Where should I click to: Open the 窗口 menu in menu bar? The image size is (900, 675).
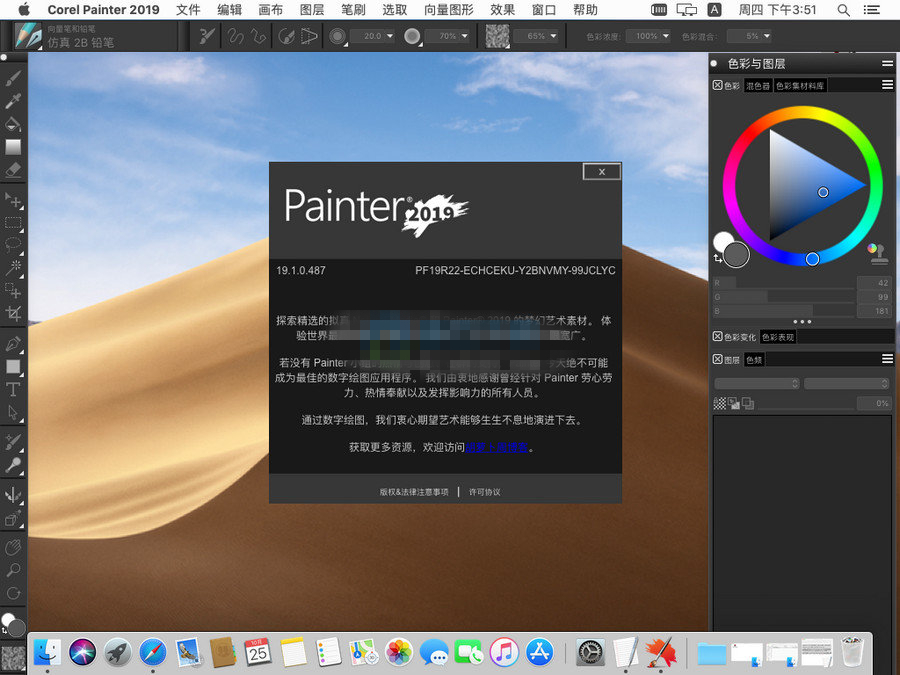[x=541, y=10]
